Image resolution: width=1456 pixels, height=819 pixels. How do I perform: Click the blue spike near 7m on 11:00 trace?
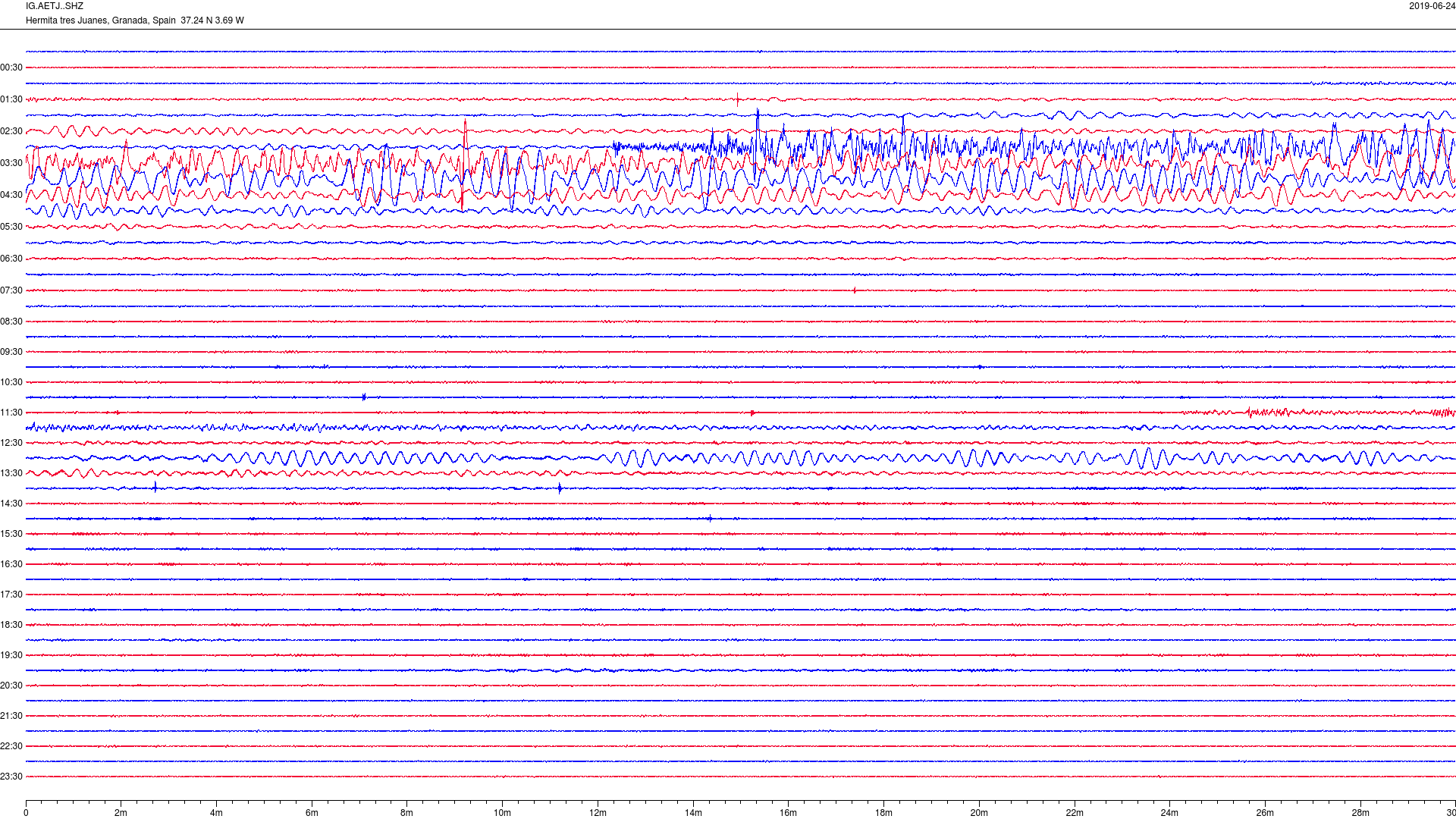click(x=364, y=397)
